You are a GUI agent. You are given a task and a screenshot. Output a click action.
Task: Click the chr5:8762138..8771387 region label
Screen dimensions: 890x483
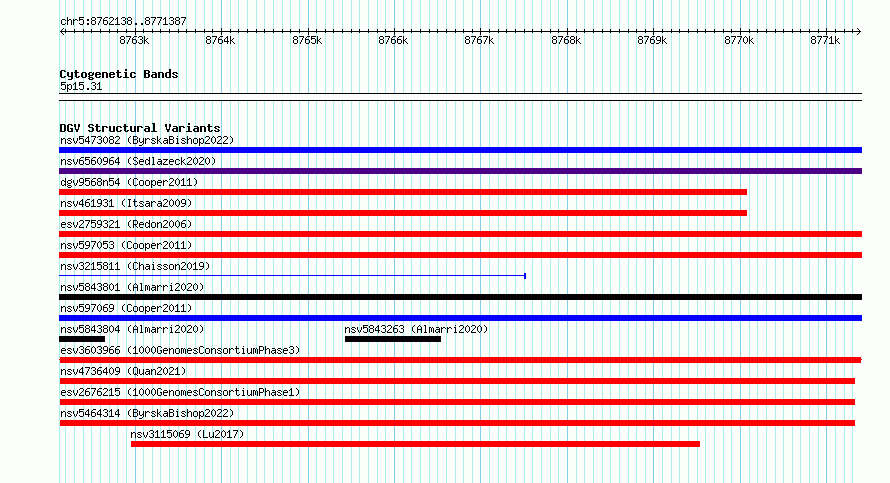click(x=123, y=22)
